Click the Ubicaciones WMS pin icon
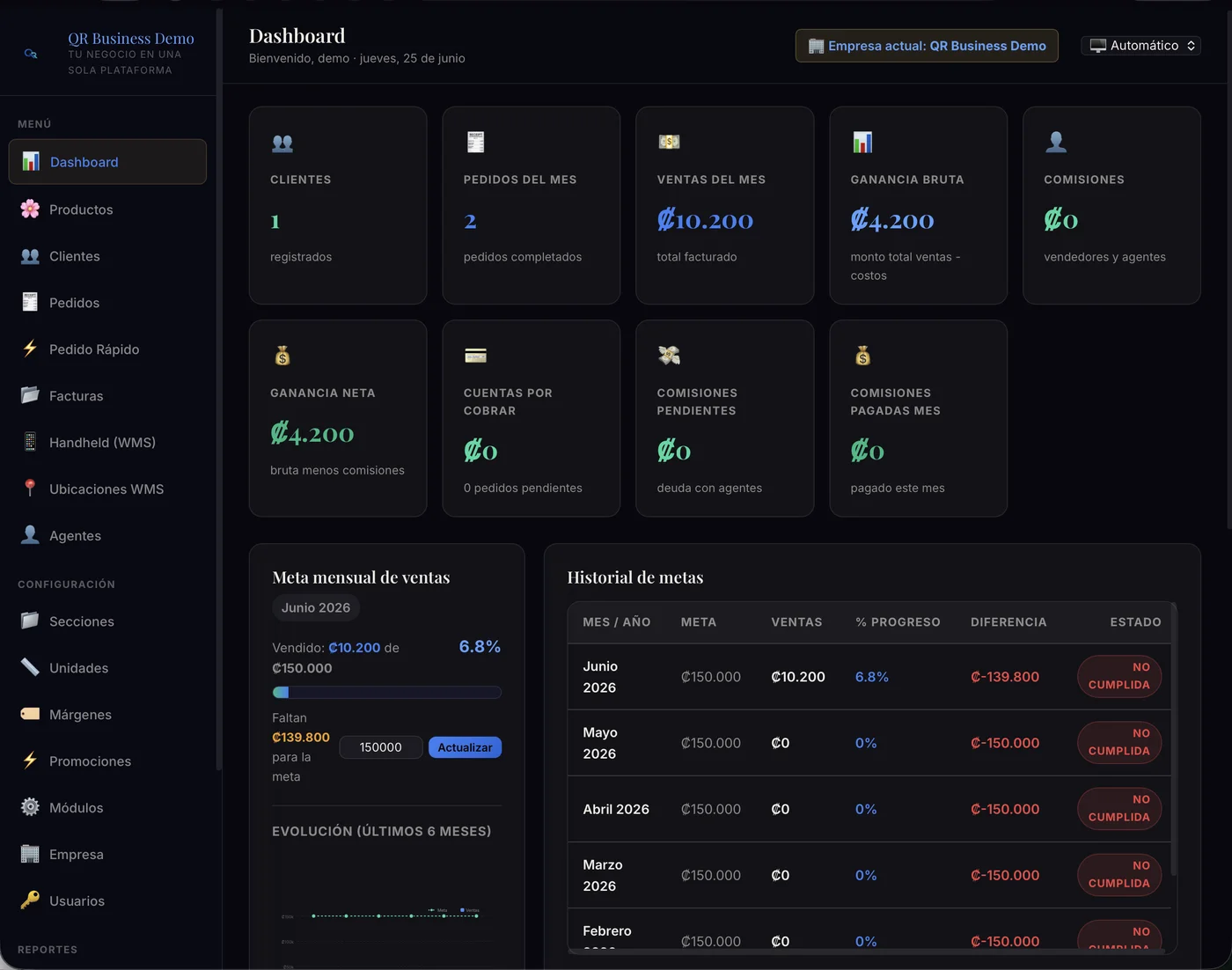 (30, 489)
